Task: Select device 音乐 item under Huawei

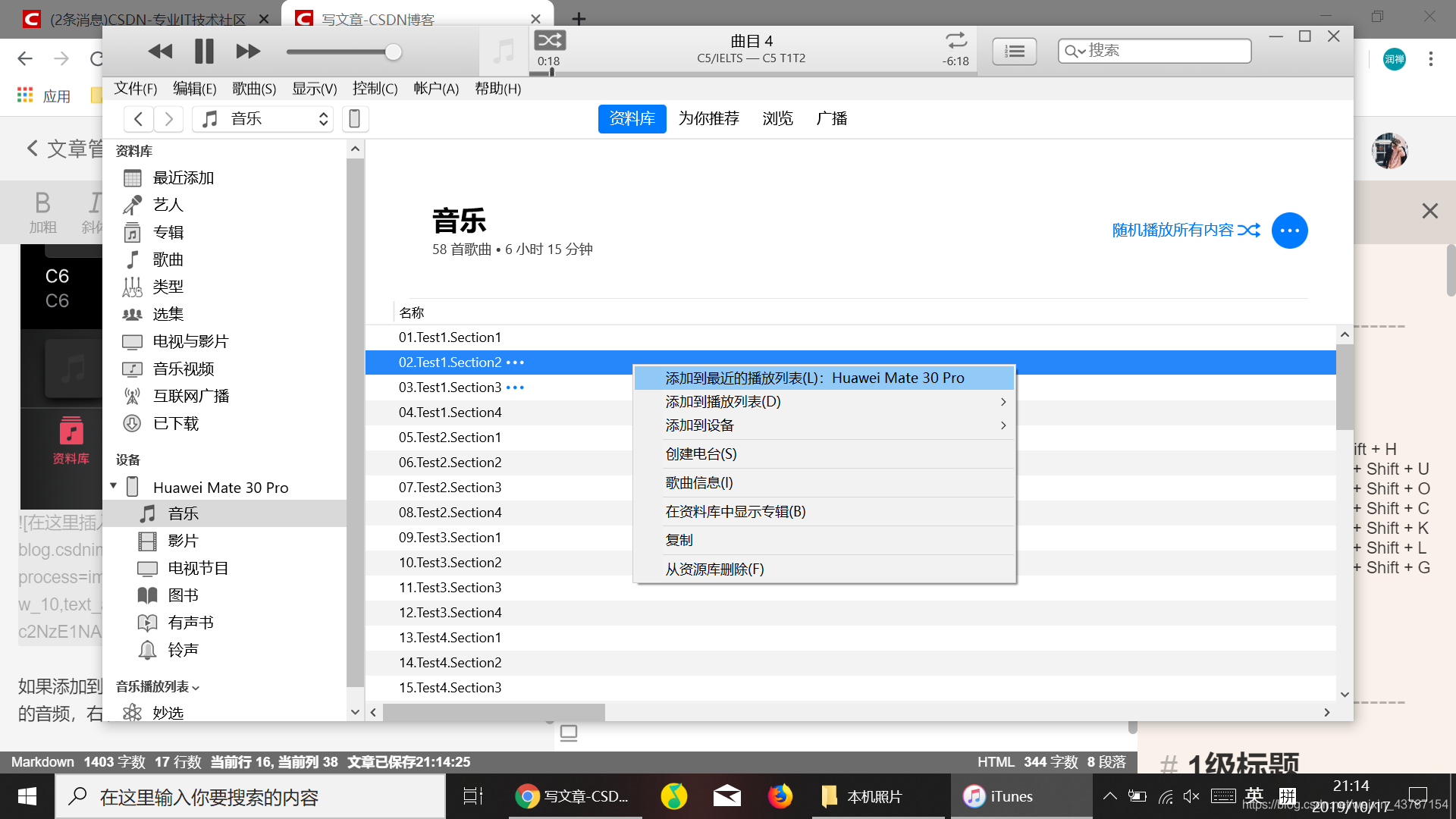Action: click(224, 513)
